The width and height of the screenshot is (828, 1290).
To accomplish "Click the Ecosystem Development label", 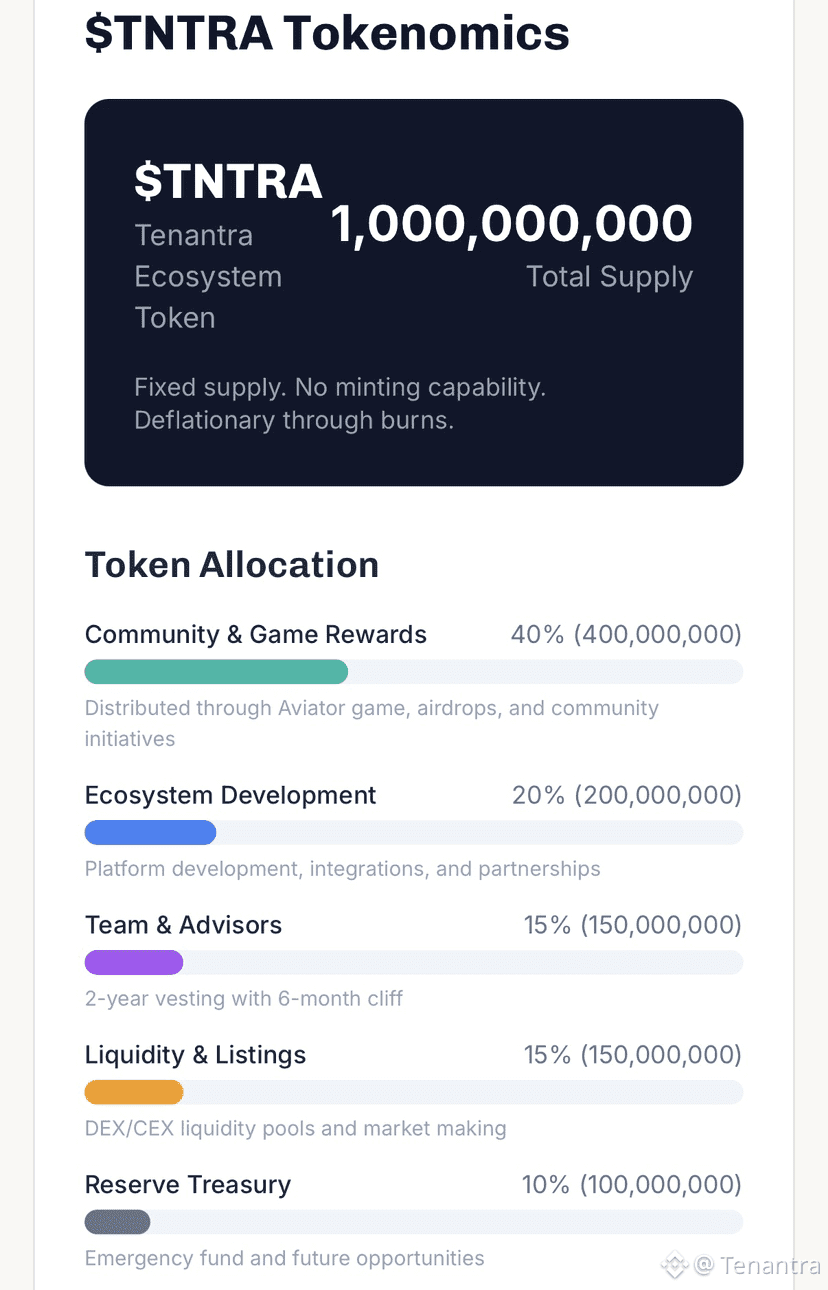I will click(x=230, y=796).
